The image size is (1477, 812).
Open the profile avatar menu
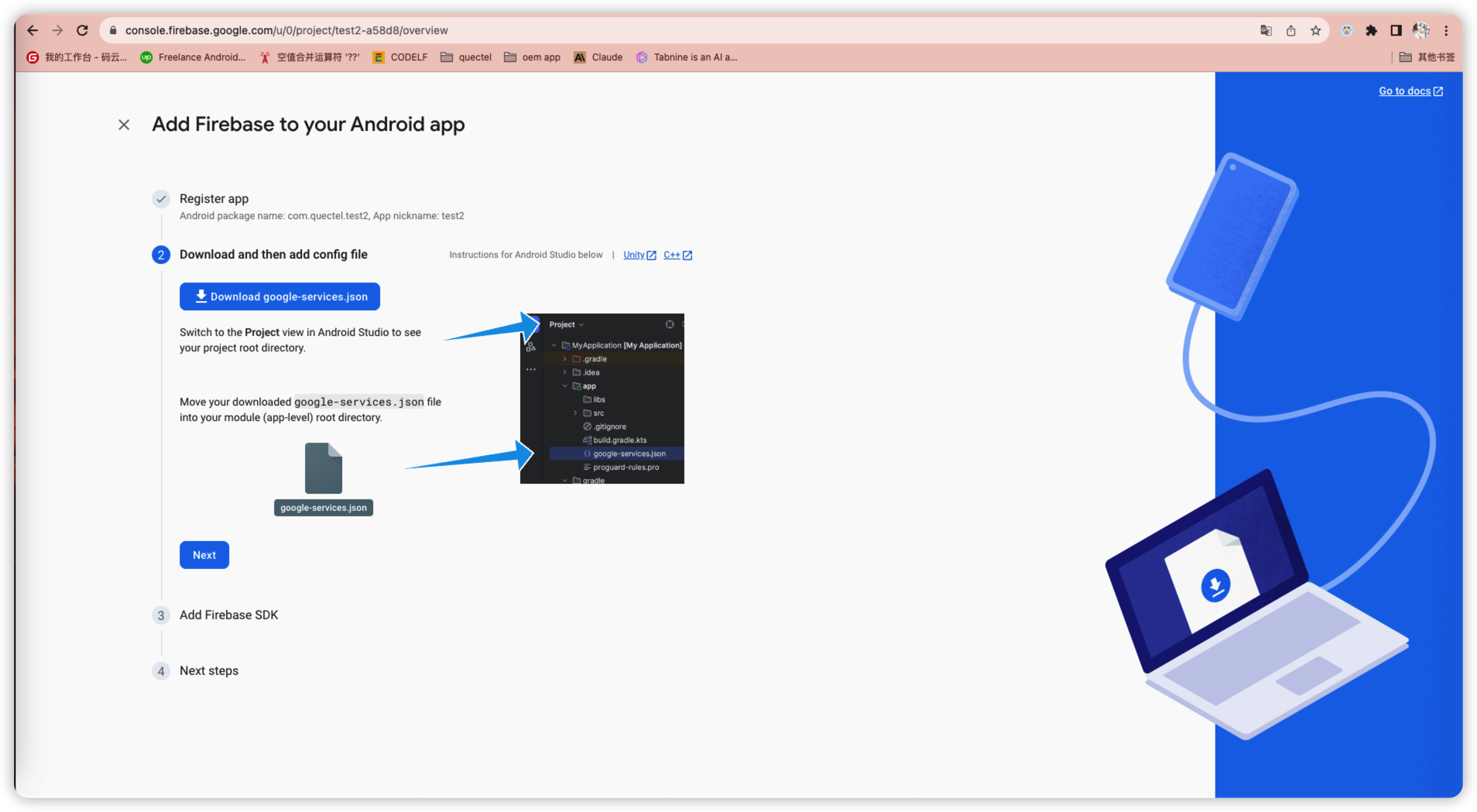click(x=1420, y=30)
